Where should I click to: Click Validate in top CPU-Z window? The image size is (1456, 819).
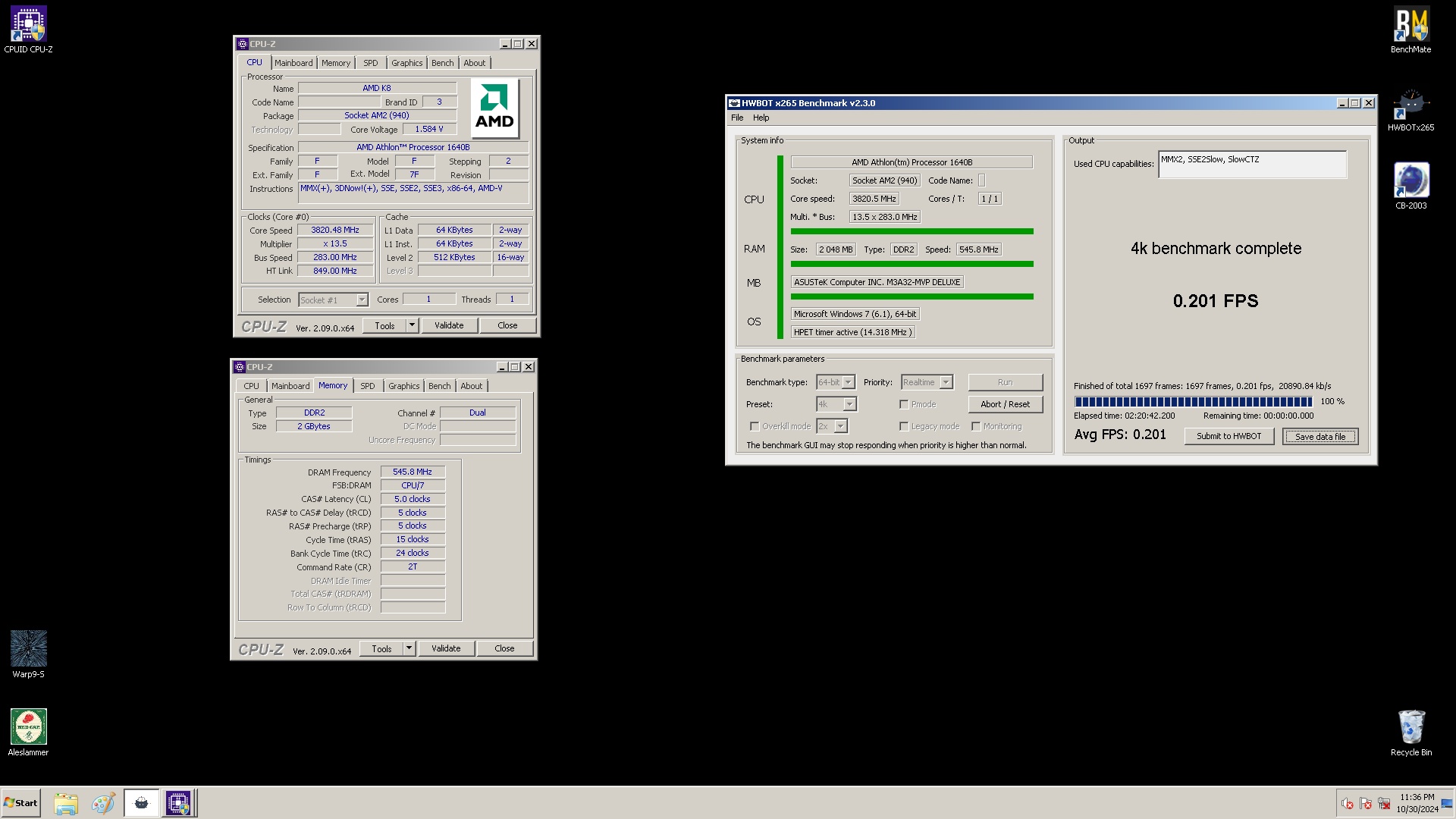point(449,325)
